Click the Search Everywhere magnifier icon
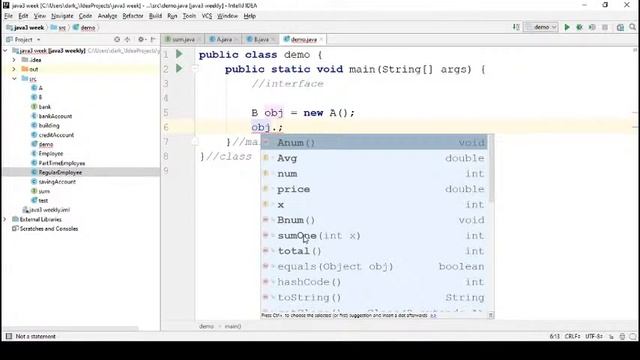 pos(633,27)
